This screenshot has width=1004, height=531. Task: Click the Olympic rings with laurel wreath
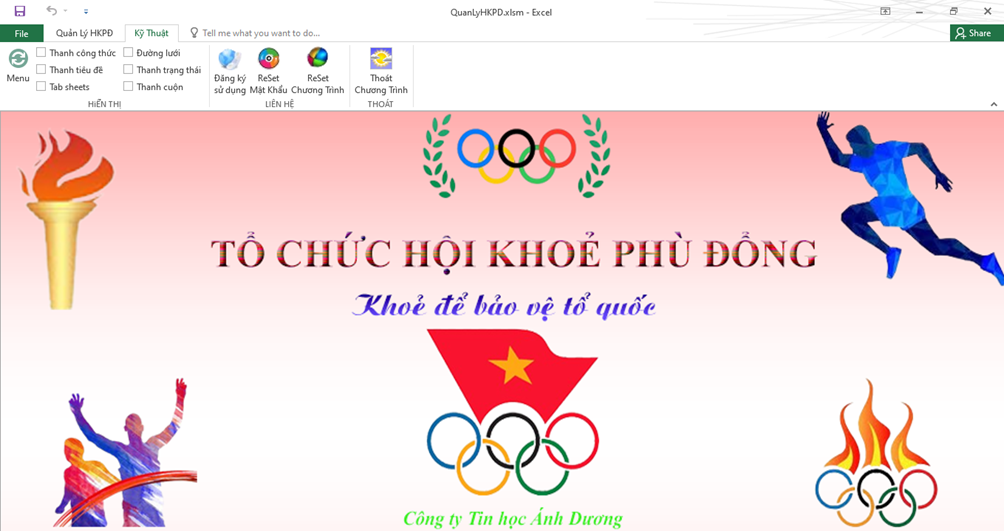point(516,156)
